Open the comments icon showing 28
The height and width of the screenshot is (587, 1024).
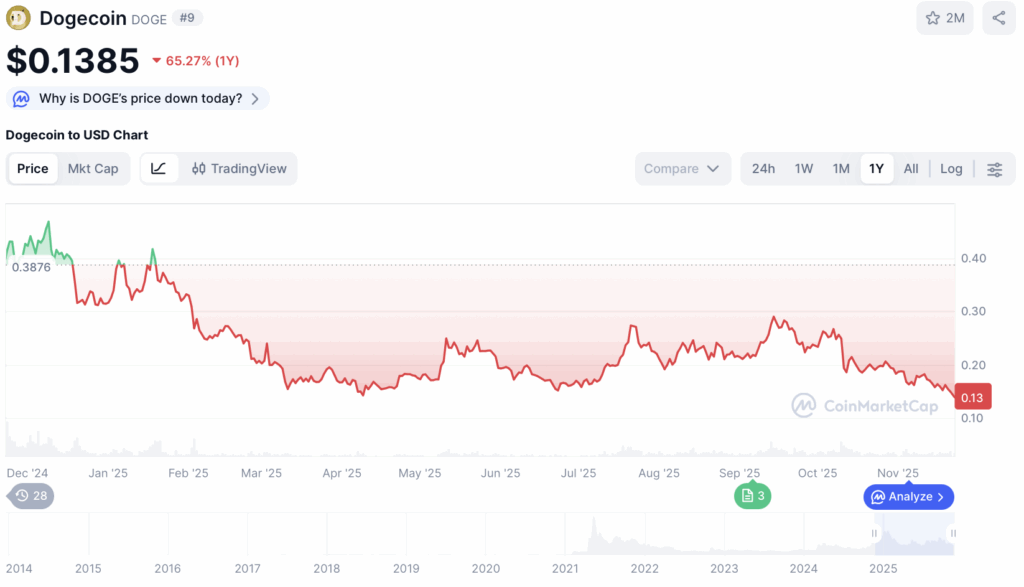(x=29, y=496)
